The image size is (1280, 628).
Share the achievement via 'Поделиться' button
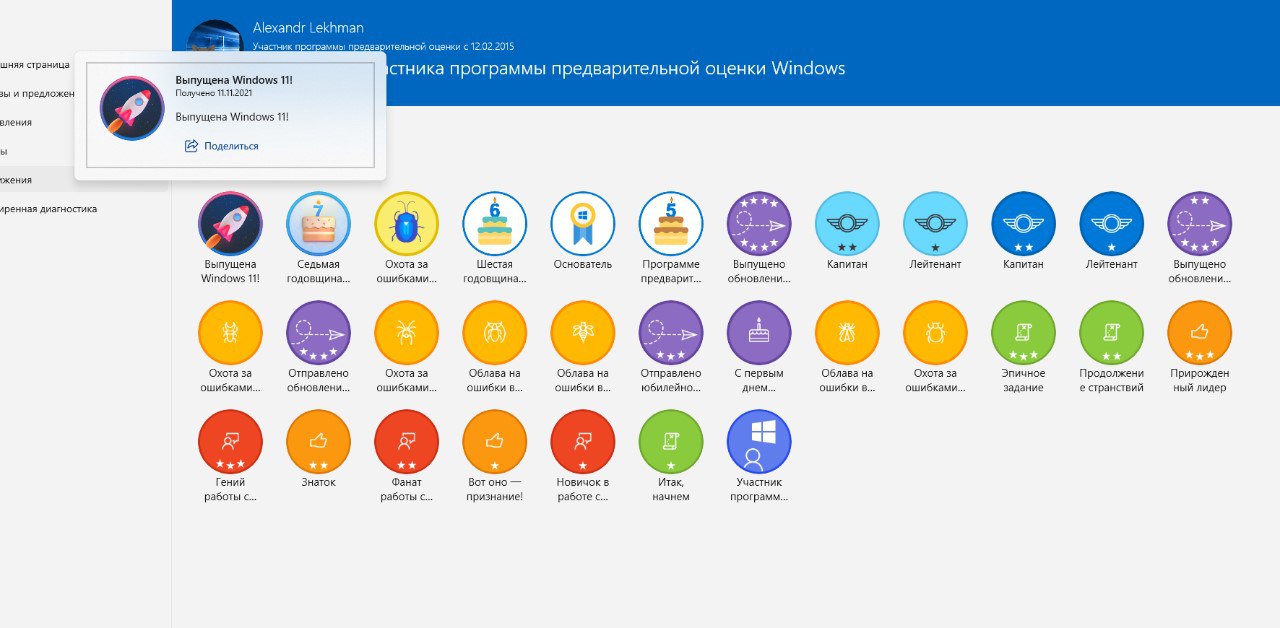pyautogui.click(x=222, y=146)
